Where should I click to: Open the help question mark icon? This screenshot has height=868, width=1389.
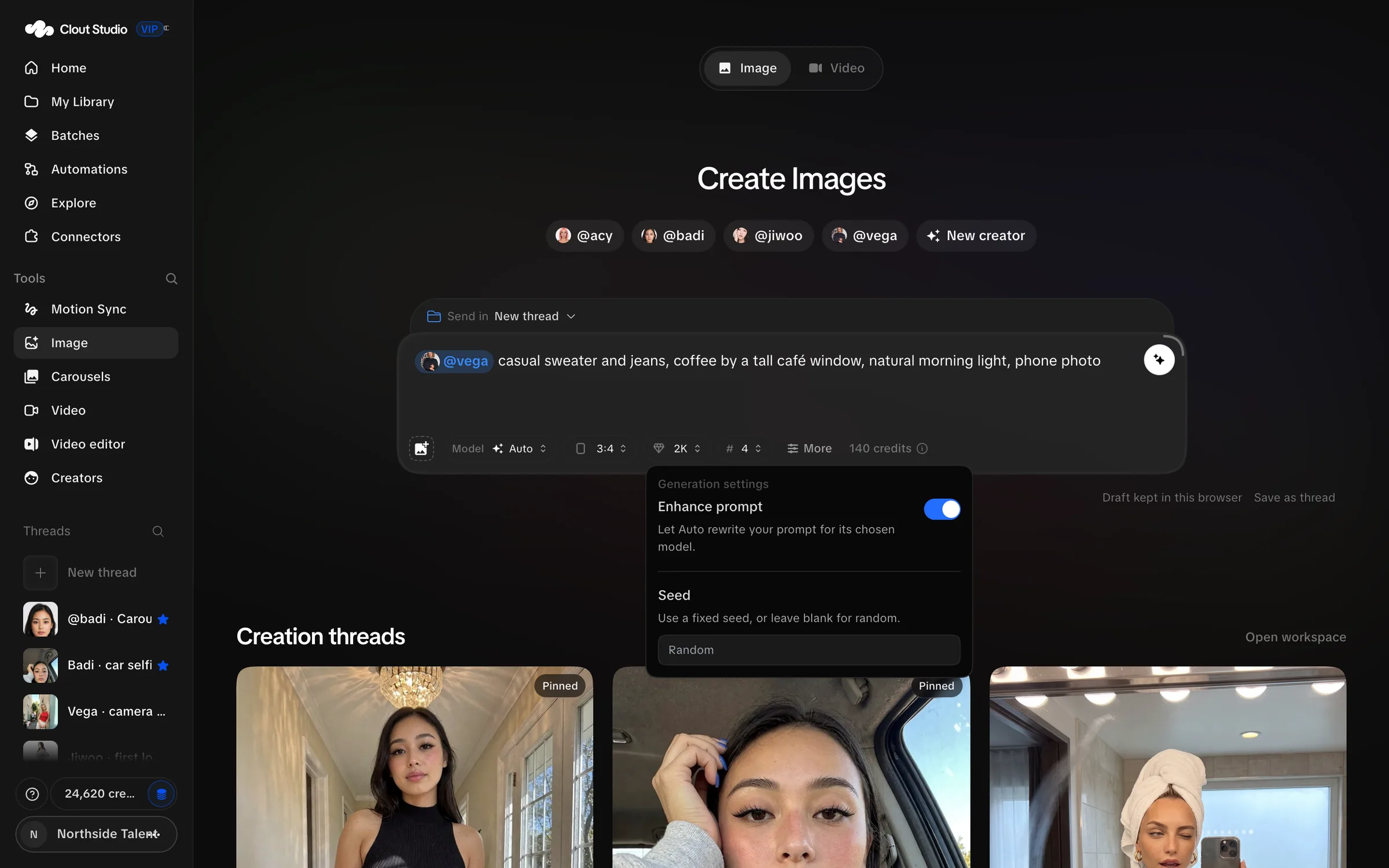click(x=32, y=794)
